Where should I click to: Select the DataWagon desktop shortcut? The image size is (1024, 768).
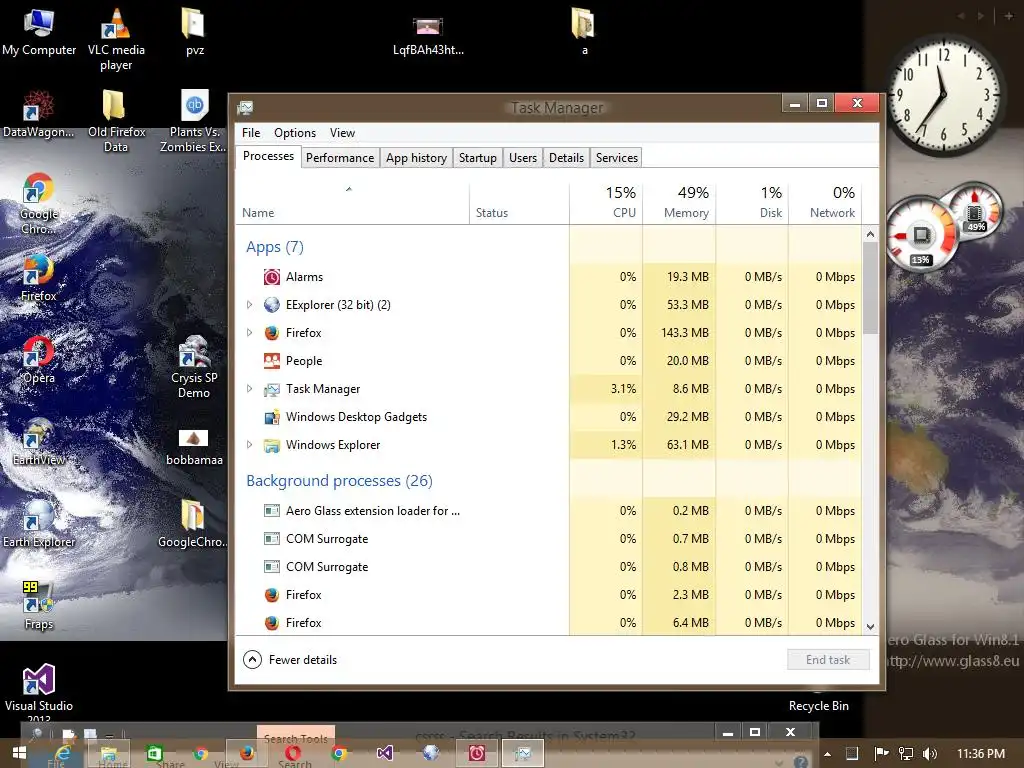(x=39, y=115)
